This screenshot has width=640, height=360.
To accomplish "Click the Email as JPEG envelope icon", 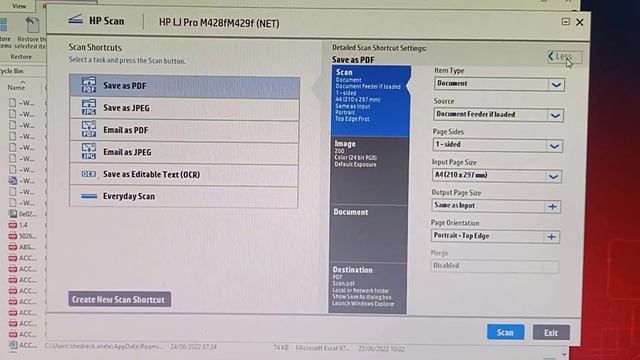I will coord(89,151).
